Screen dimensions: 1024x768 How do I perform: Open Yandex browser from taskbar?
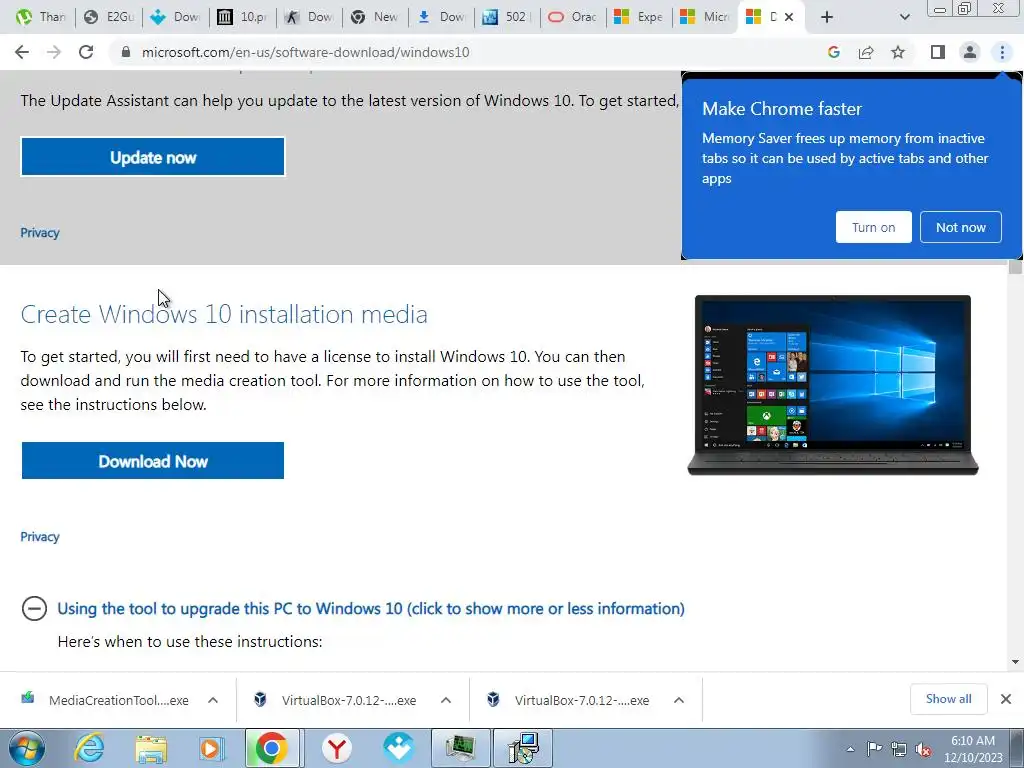point(336,748)
